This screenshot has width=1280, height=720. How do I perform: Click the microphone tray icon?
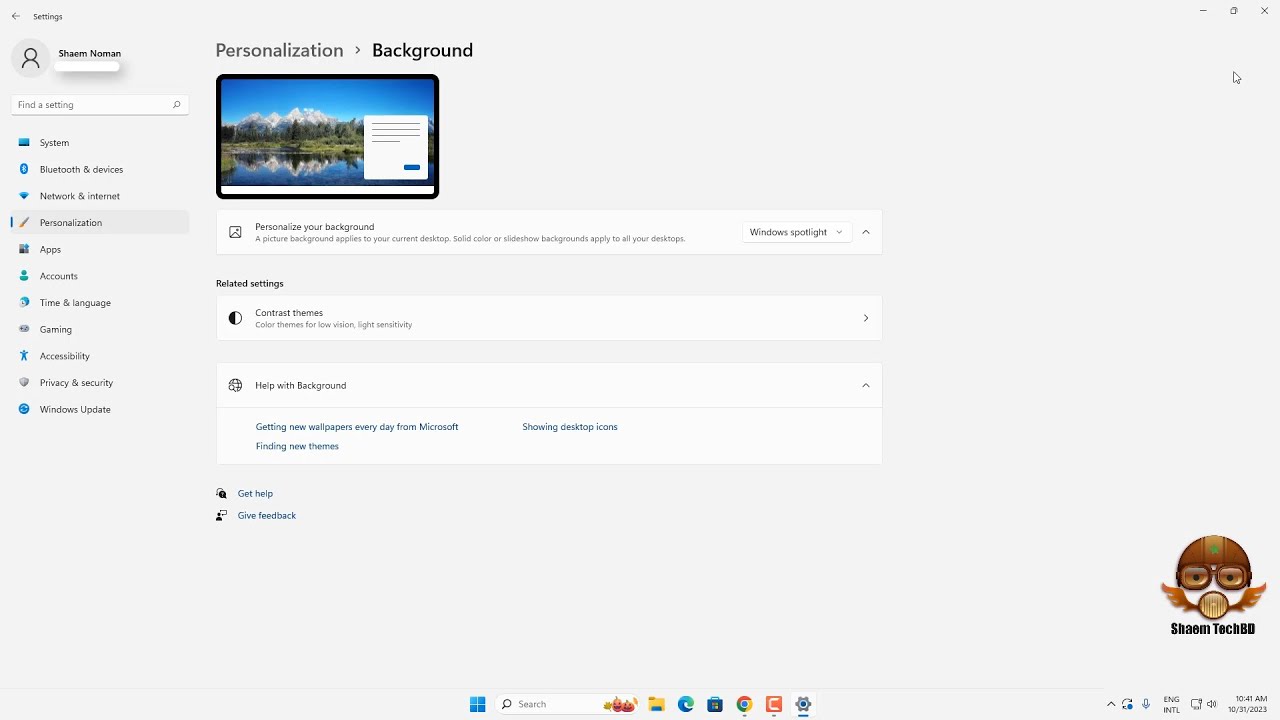click(1146, 704)
